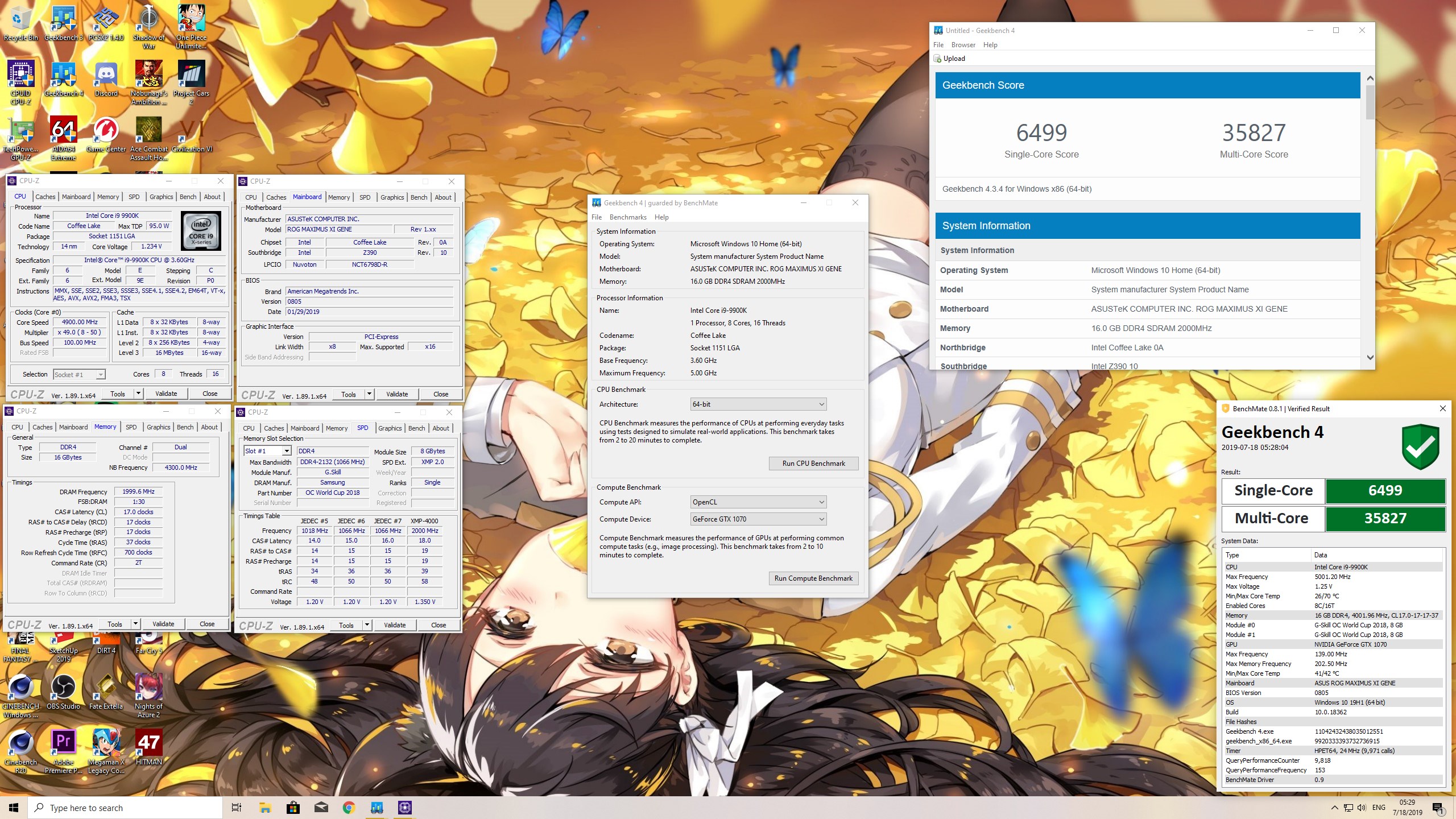Open the Mail app from taskbar
This screenshot has height=819, width=1456.
321,808
